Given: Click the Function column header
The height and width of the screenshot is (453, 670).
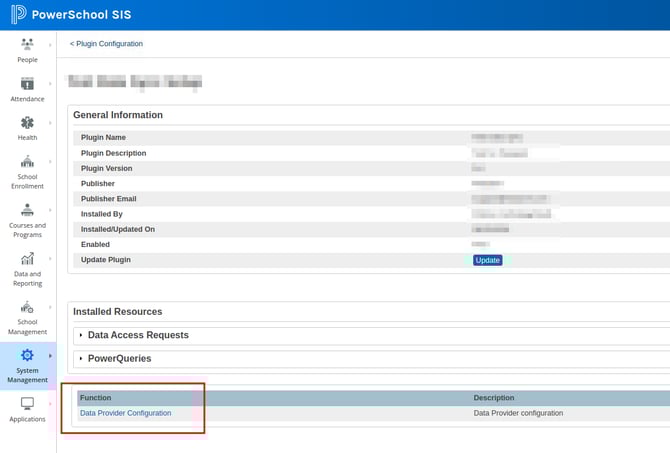Looking at the screenshot, I should [x=96, y=397].
